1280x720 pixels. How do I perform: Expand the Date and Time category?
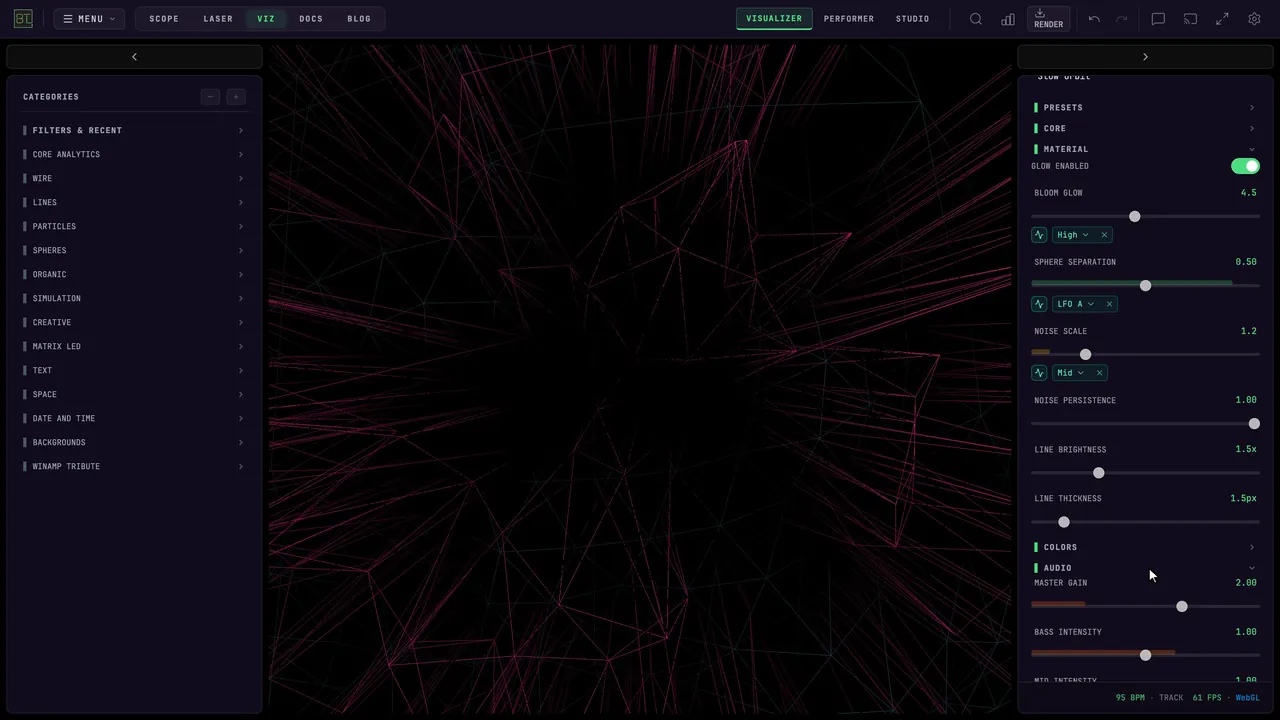tap(134, 418)
